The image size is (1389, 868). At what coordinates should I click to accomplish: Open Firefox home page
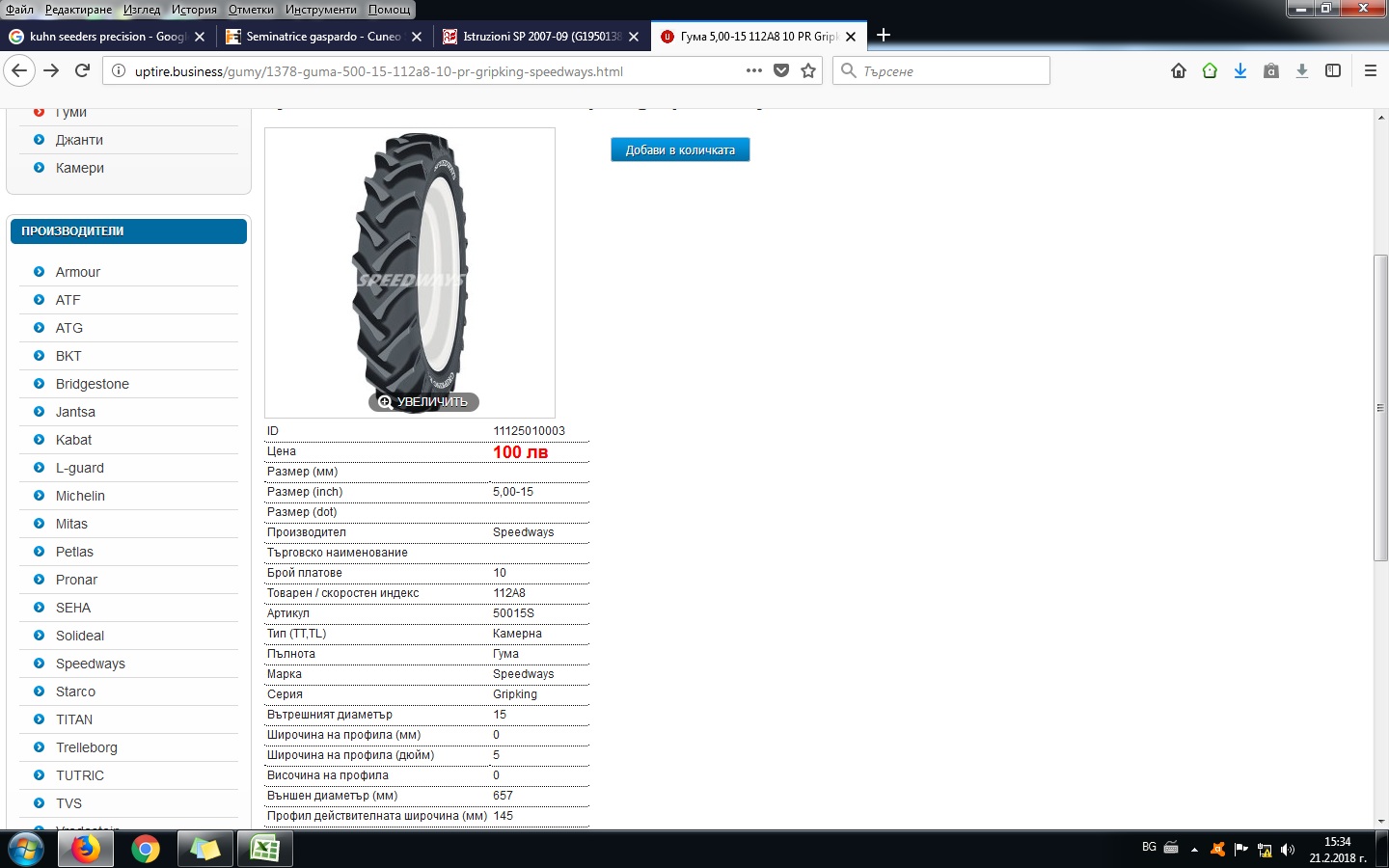[x=1179, y=70]
